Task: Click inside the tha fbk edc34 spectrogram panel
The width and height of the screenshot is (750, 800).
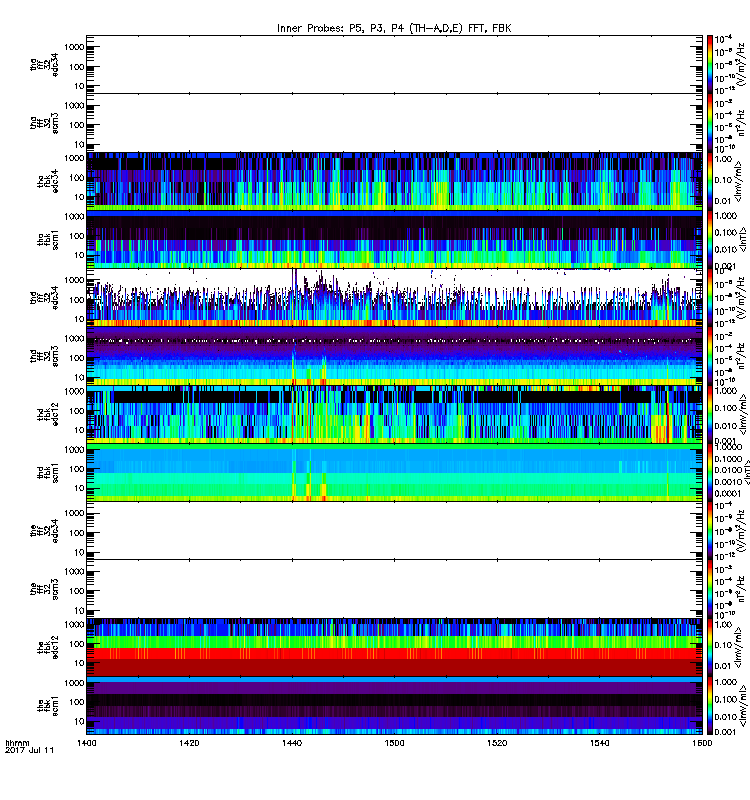Action: [x=394, y=181]
